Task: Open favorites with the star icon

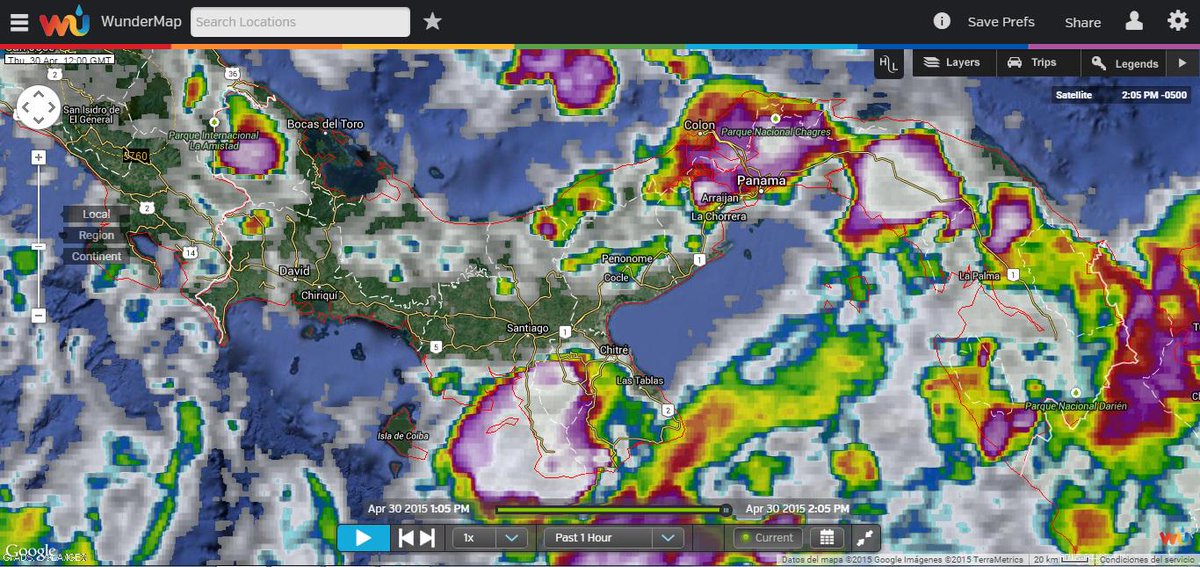Action: point(432,21)
